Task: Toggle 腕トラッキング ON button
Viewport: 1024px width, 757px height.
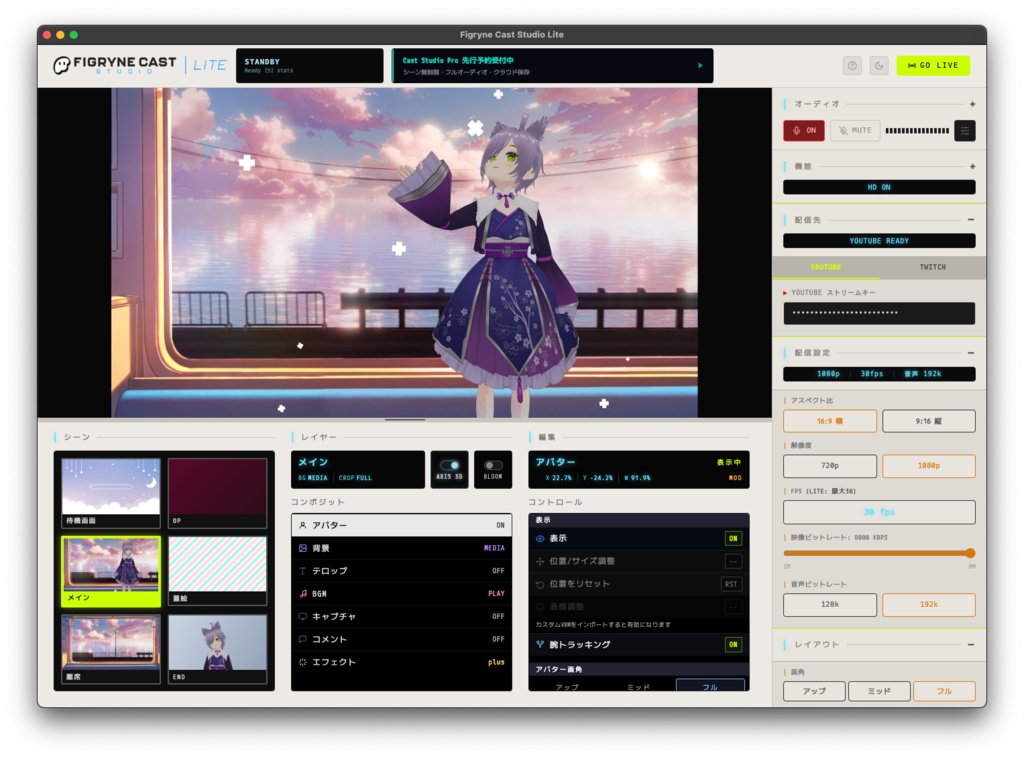Action: point(733,645)
